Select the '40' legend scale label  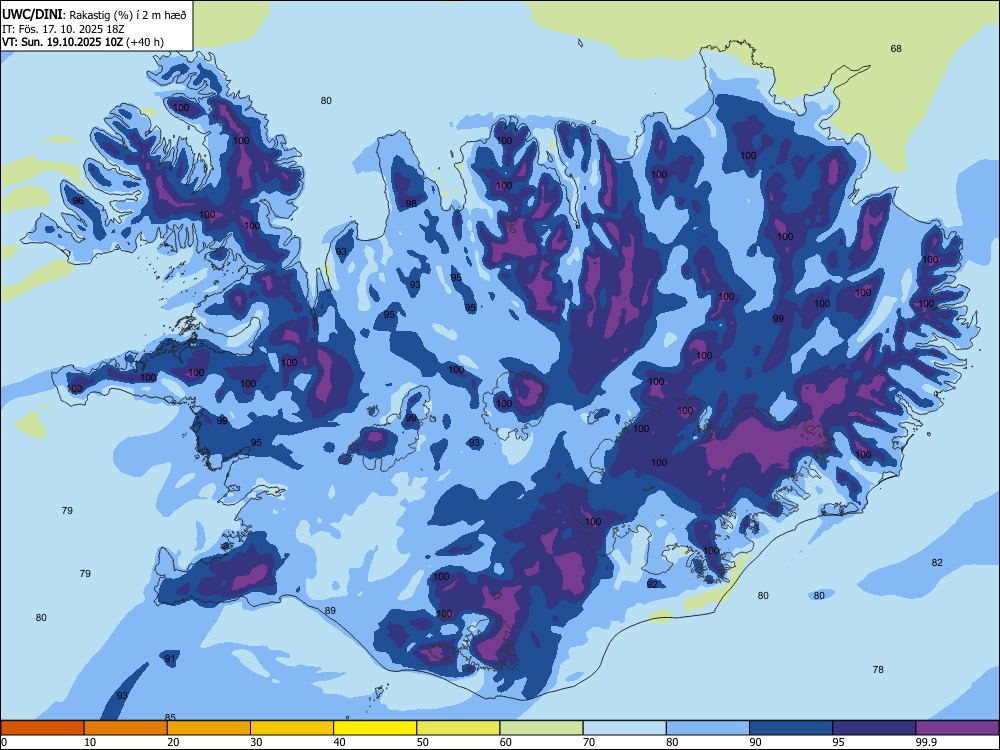tap(339, 742)
